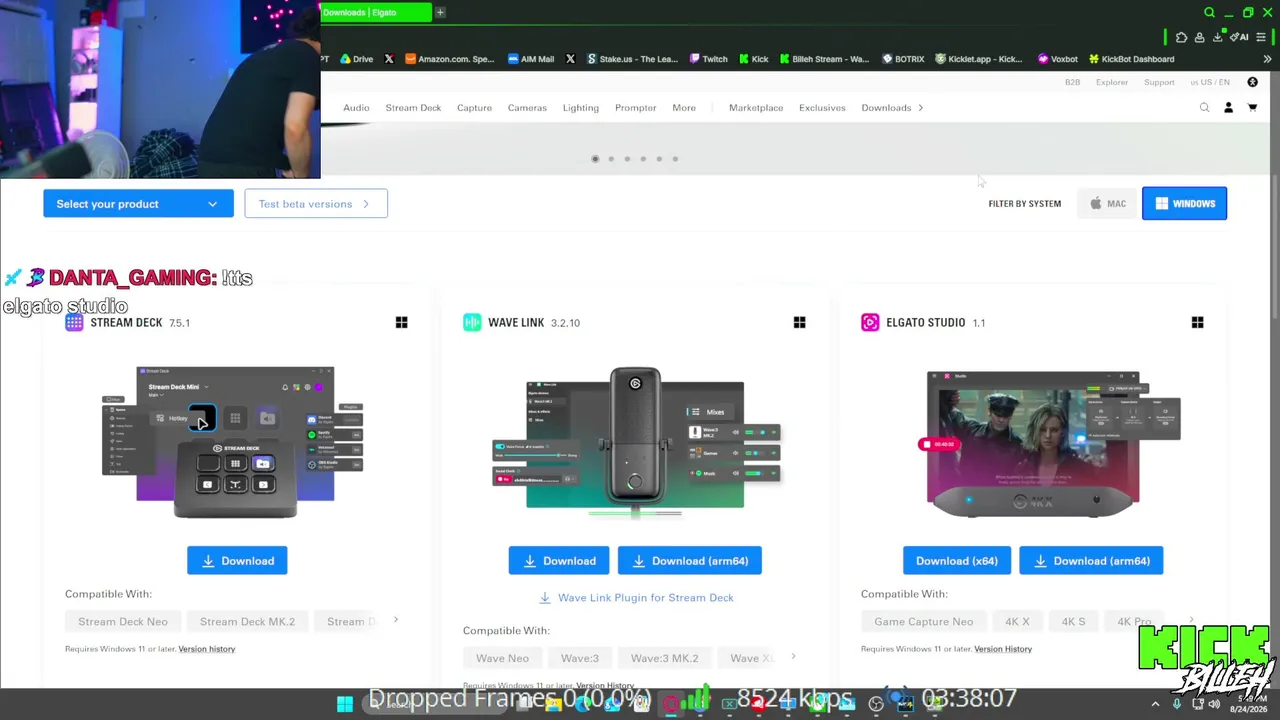Open the More menu
This screenshot has height=720, width=1280.
[x=684, y=108]
